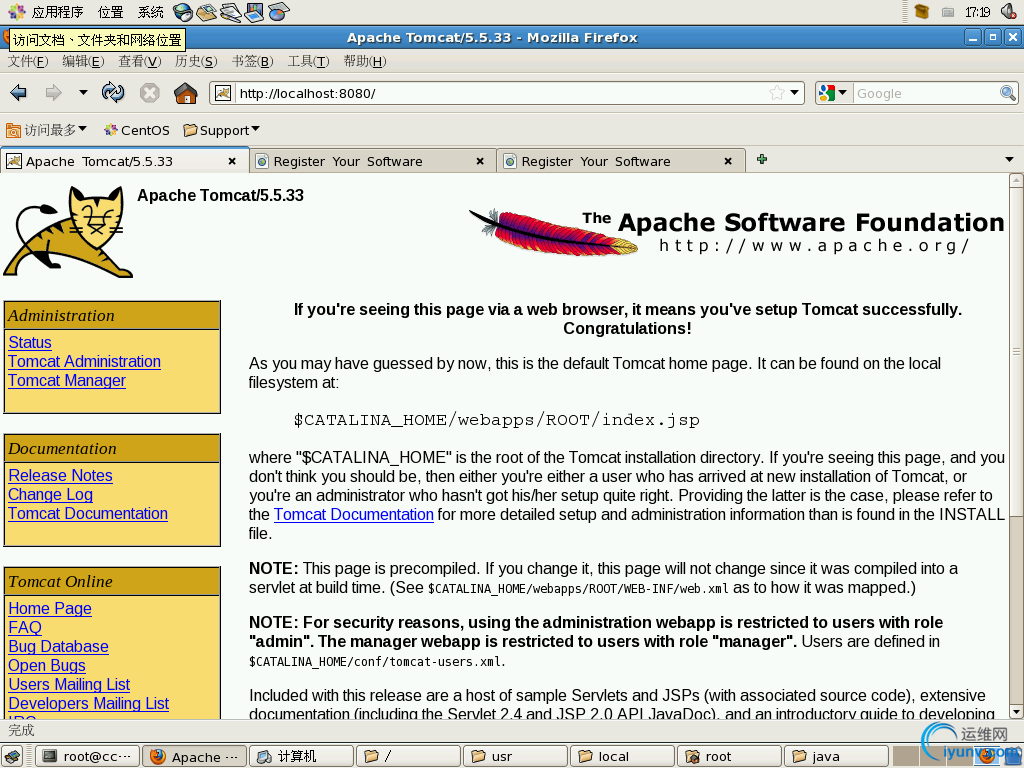Switch to the root@cc terminal in the taskbar
This screenshot has height=768, width=1024.
[x=87, y=756]
